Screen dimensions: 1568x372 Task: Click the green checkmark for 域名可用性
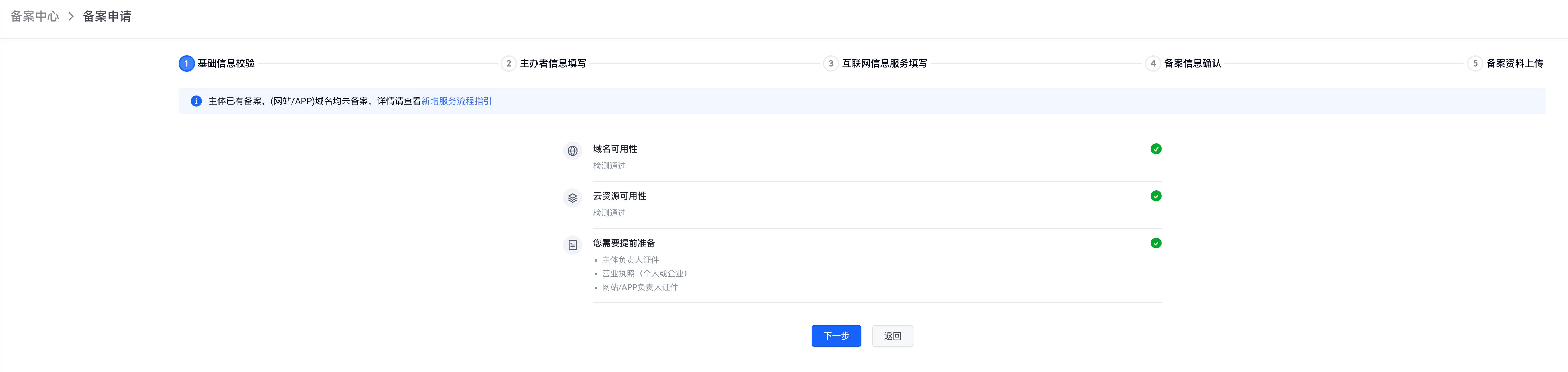tap(1155, 149)
